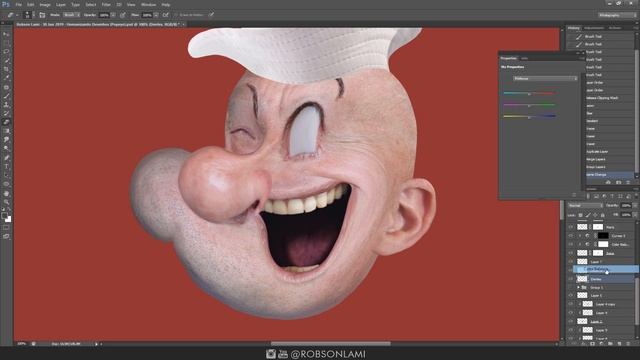Select the Brush tool in the toolbox
640x360 pixels.
click(x=6, y=96)
